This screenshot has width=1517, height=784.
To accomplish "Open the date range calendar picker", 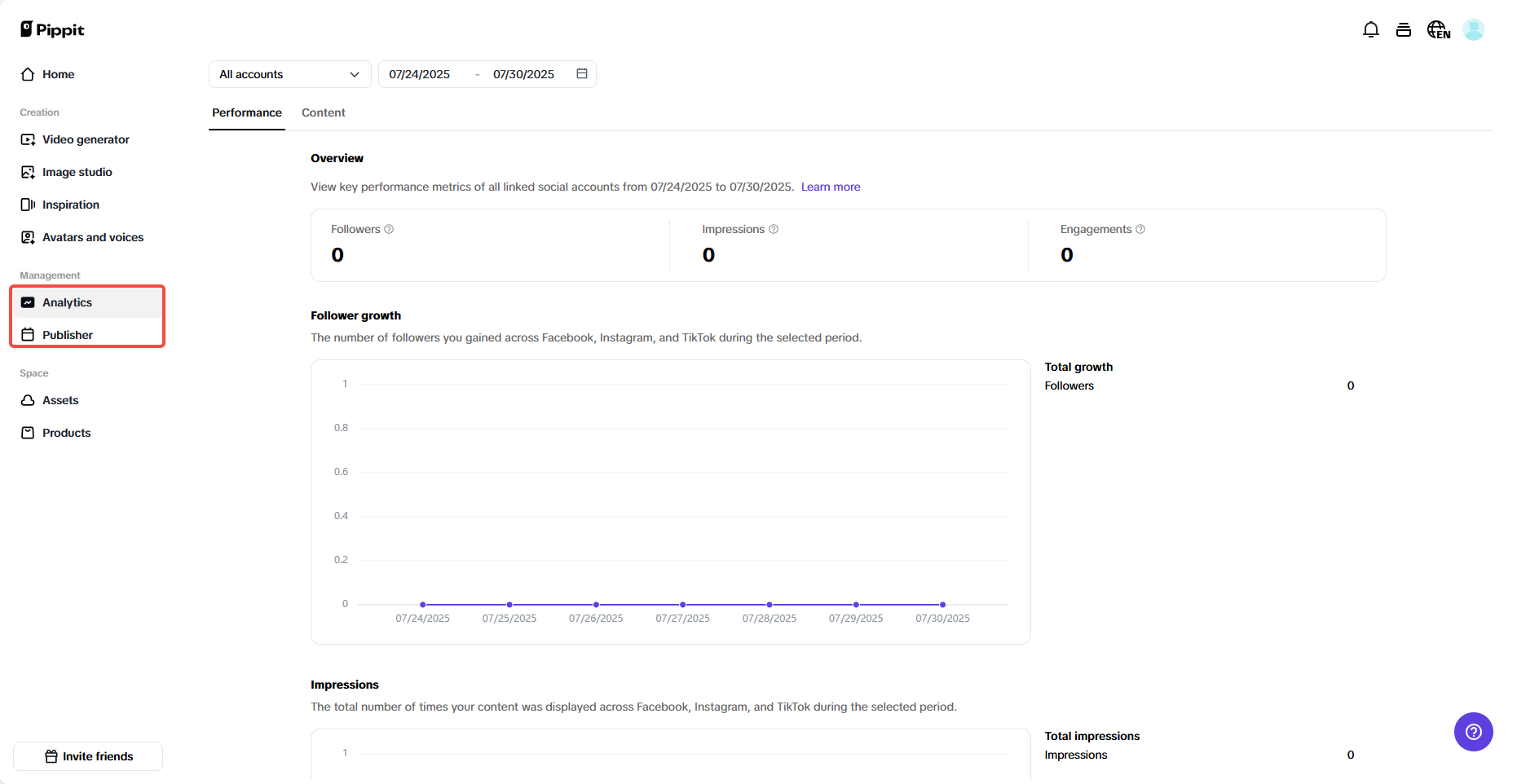I will coord(582,73).
